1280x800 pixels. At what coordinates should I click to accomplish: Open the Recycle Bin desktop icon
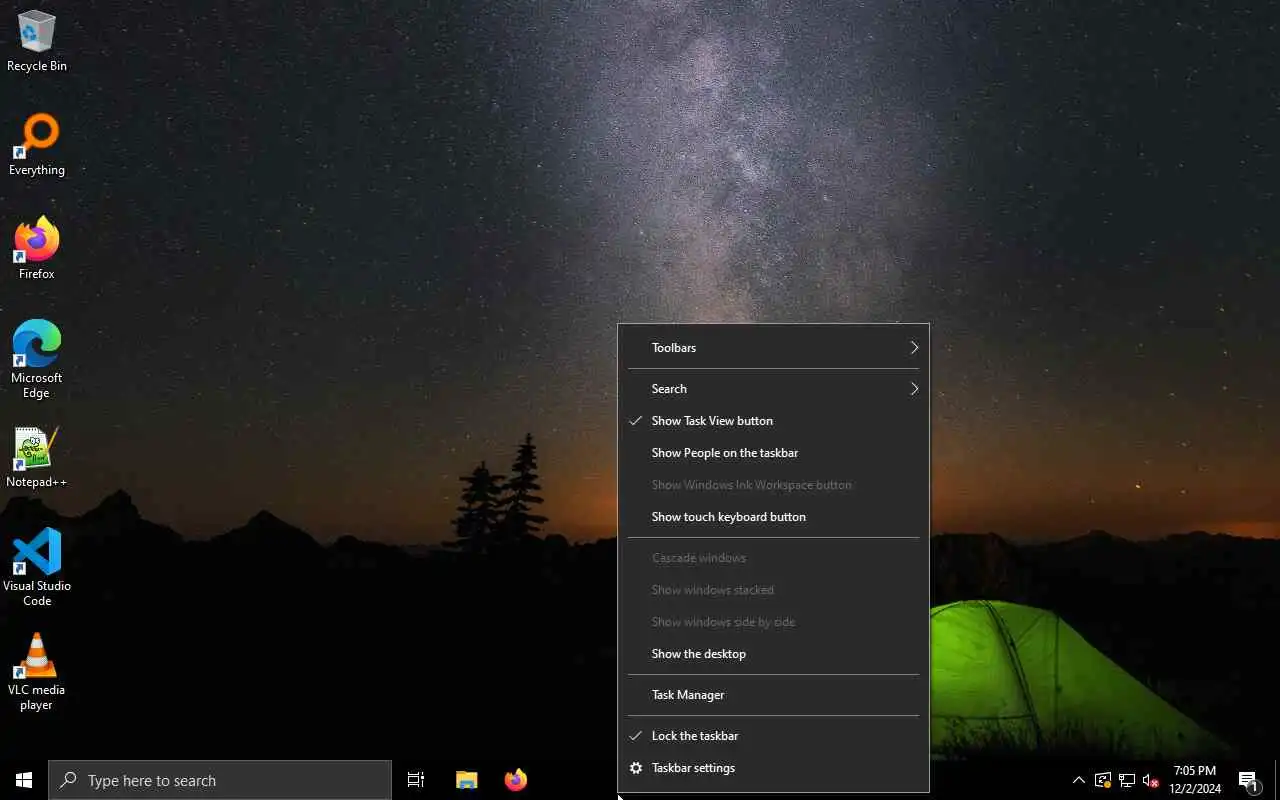click(37, 42)
